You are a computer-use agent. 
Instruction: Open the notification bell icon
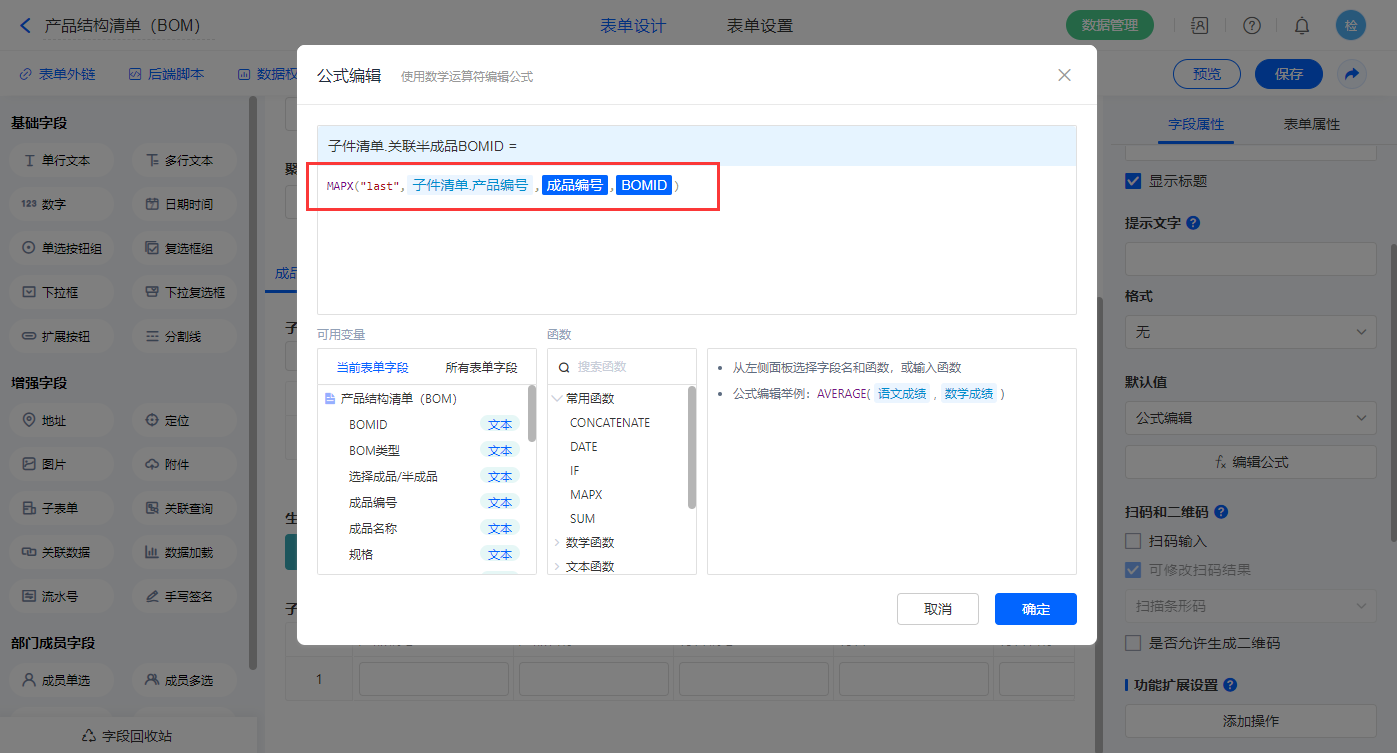tap(1302, 25)
